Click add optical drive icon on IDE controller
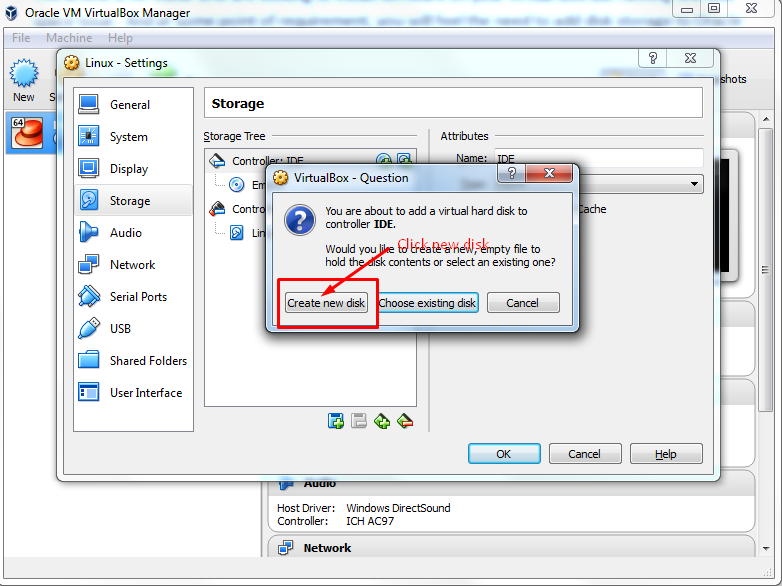782x586 pixels. [x=384, y=160]
